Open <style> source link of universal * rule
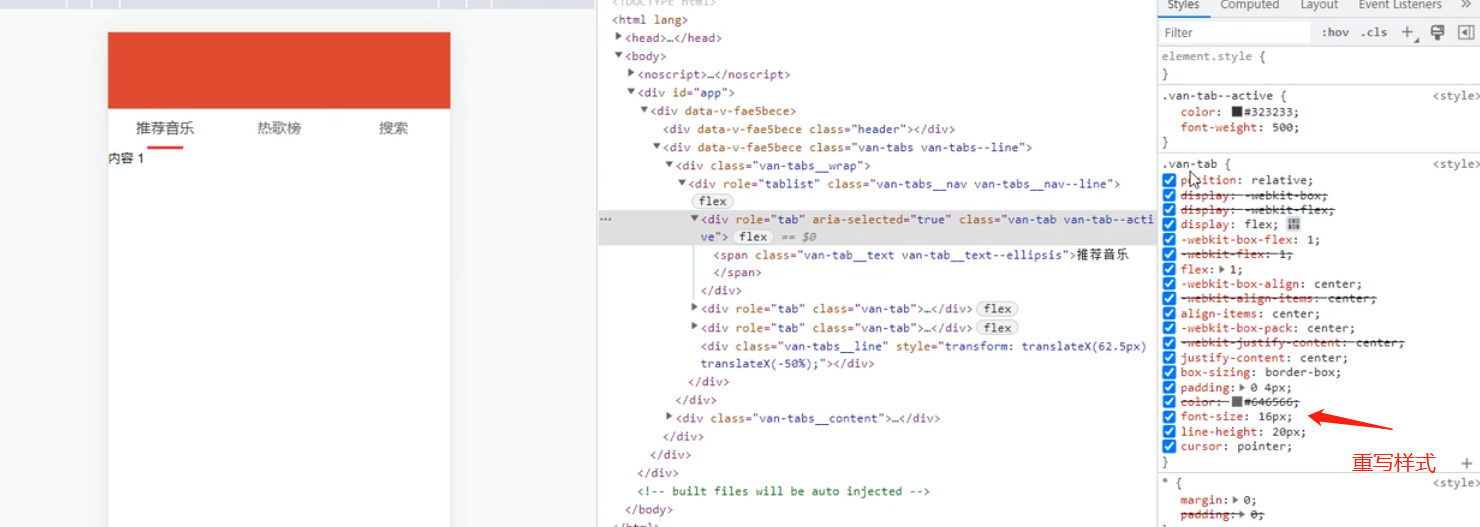Viewport: 1480px width, 527px height. click(x=1455, y=483)
